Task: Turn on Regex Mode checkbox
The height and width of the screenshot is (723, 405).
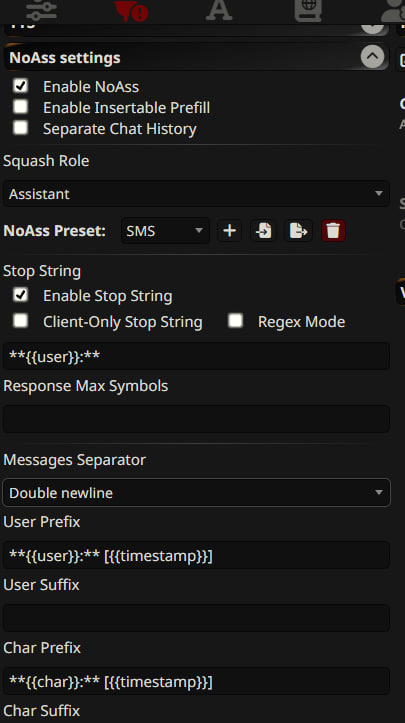Action: 235,320
